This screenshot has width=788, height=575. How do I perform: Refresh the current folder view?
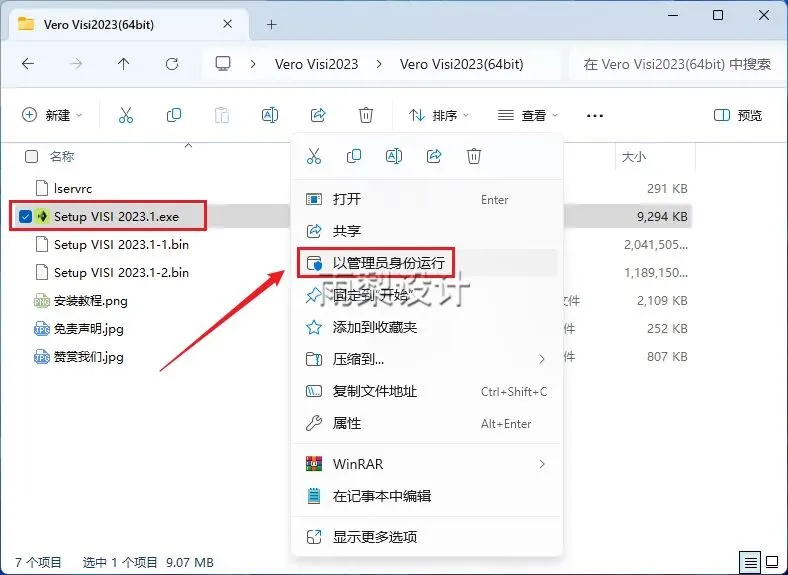point(172,64)
